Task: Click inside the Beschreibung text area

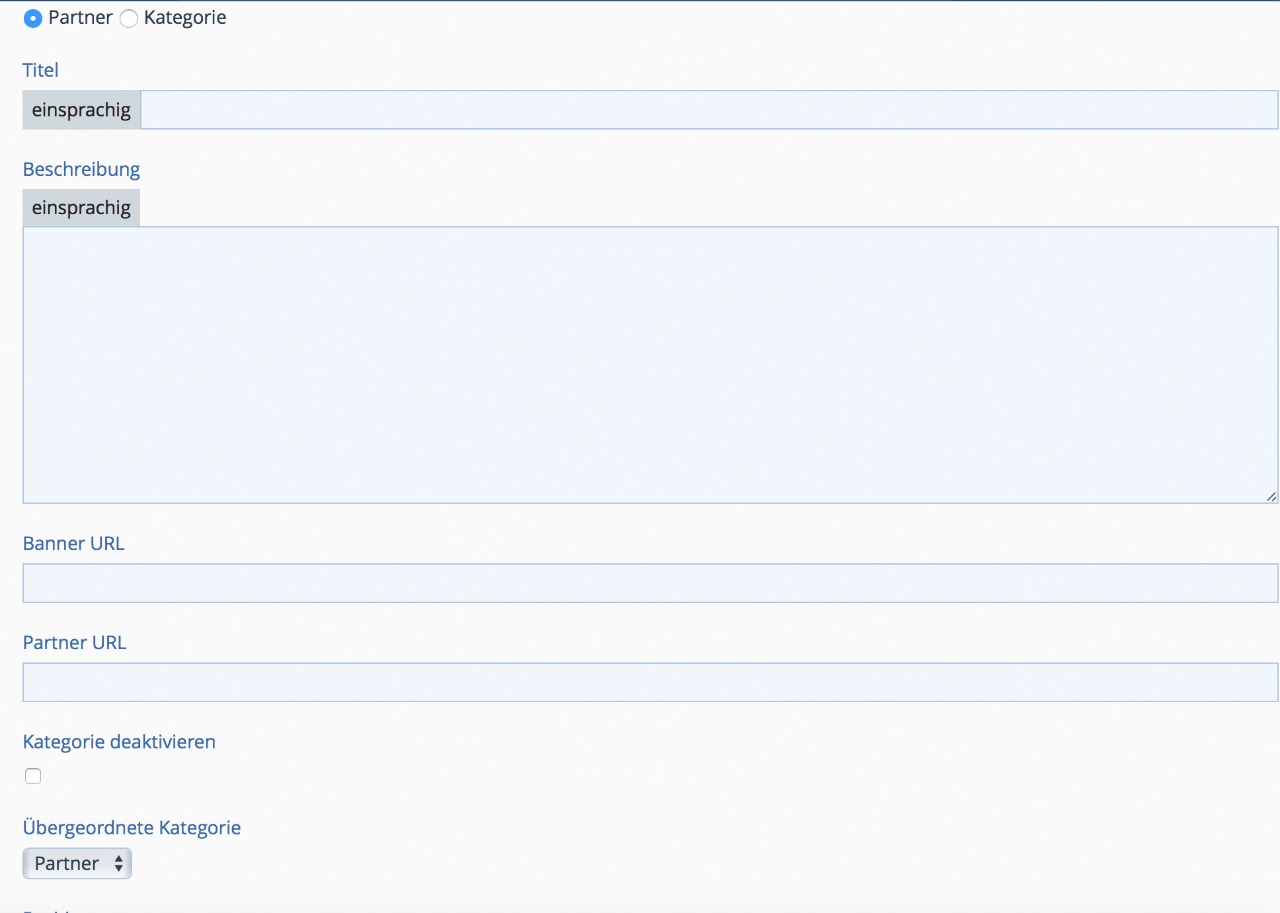Action: coord(650,365)
